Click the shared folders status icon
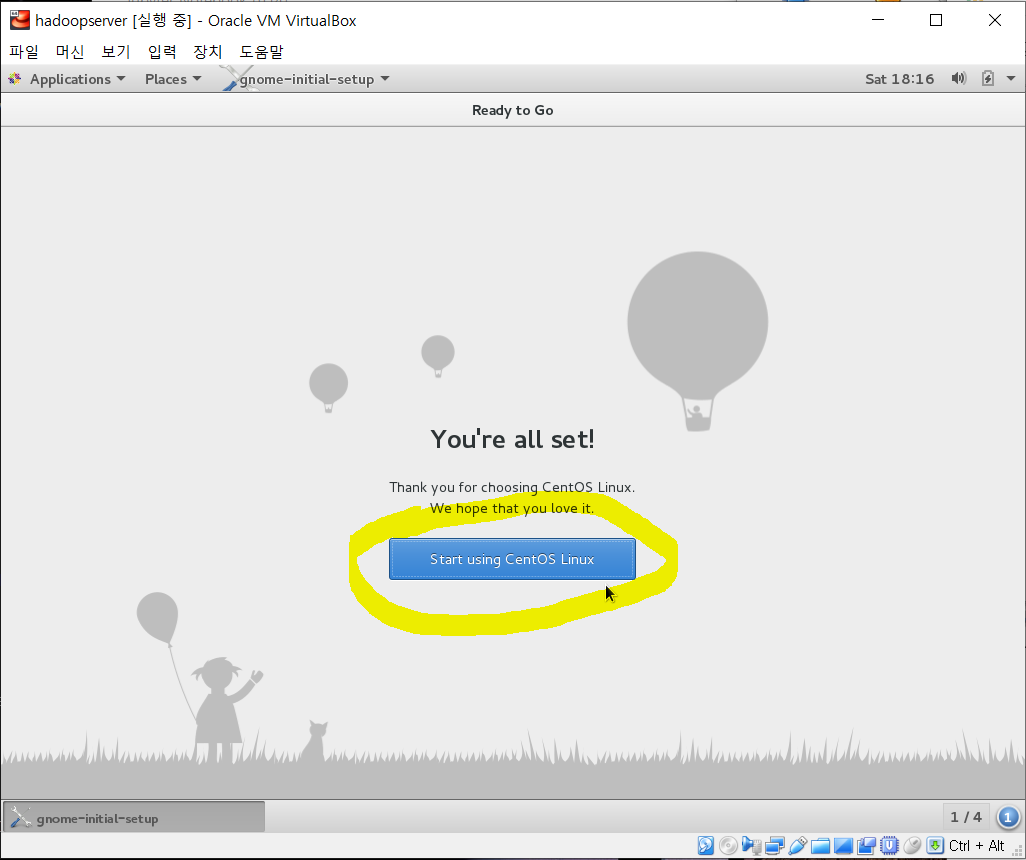 pos(821,846)
